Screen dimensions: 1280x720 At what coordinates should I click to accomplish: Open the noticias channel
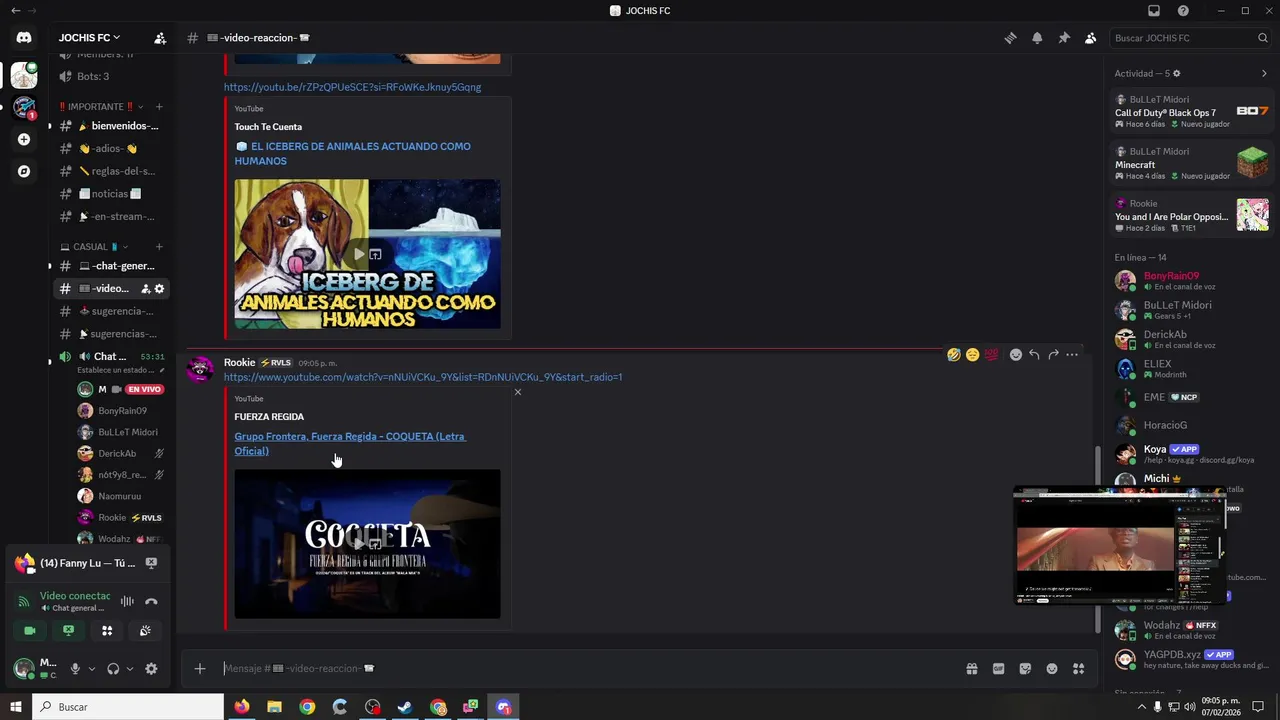click(111, 194)
